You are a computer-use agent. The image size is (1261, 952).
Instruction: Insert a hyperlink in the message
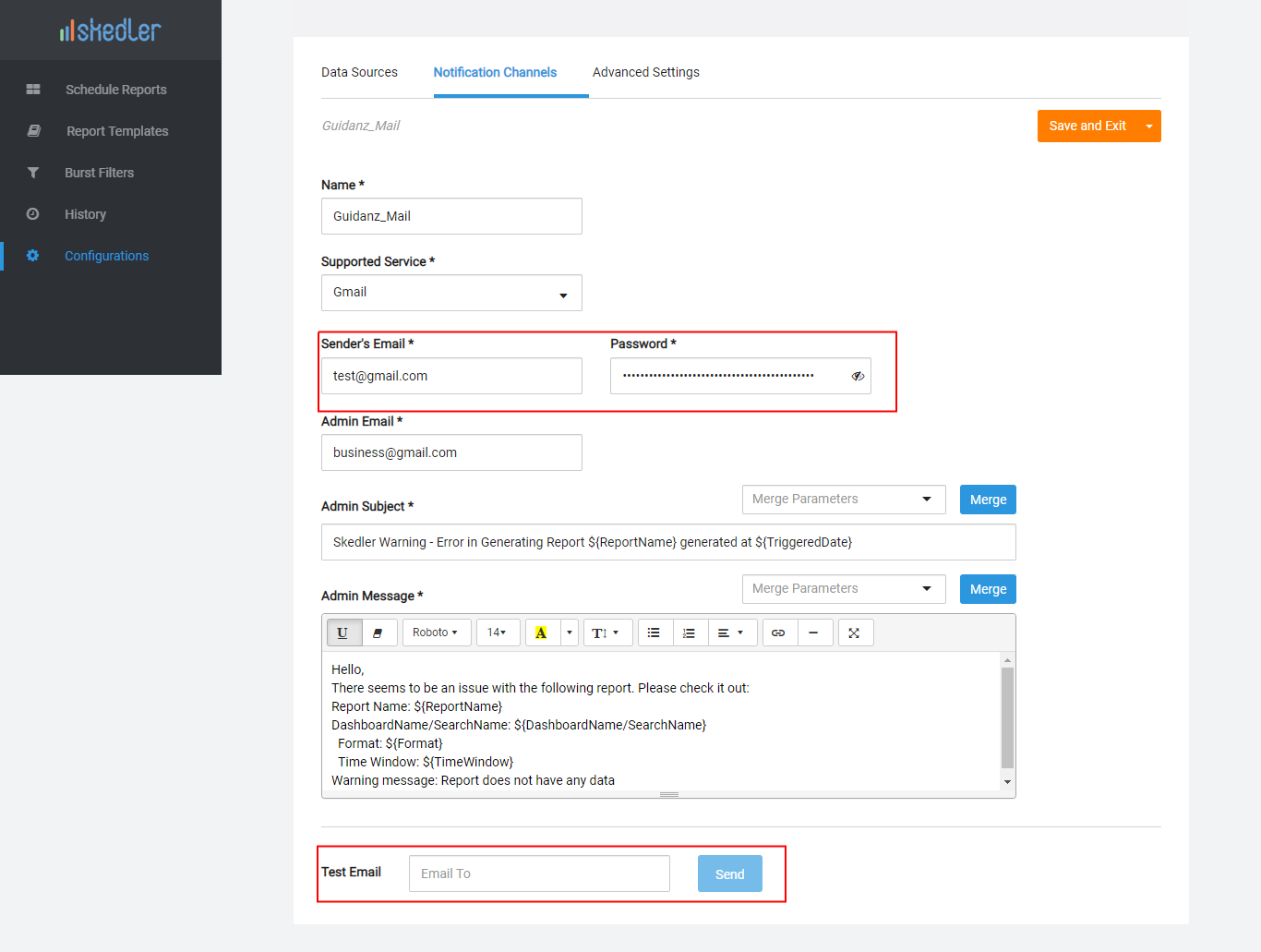[x=779, y=633]
